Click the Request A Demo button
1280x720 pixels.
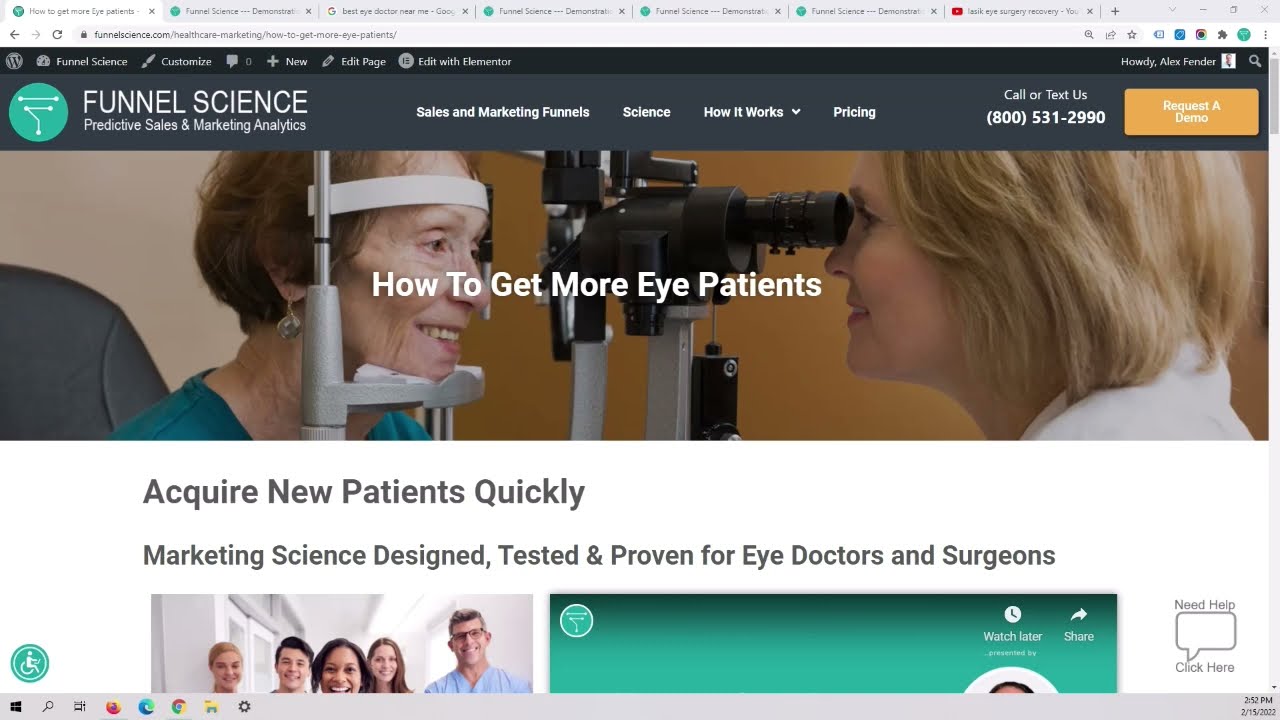1191,112
